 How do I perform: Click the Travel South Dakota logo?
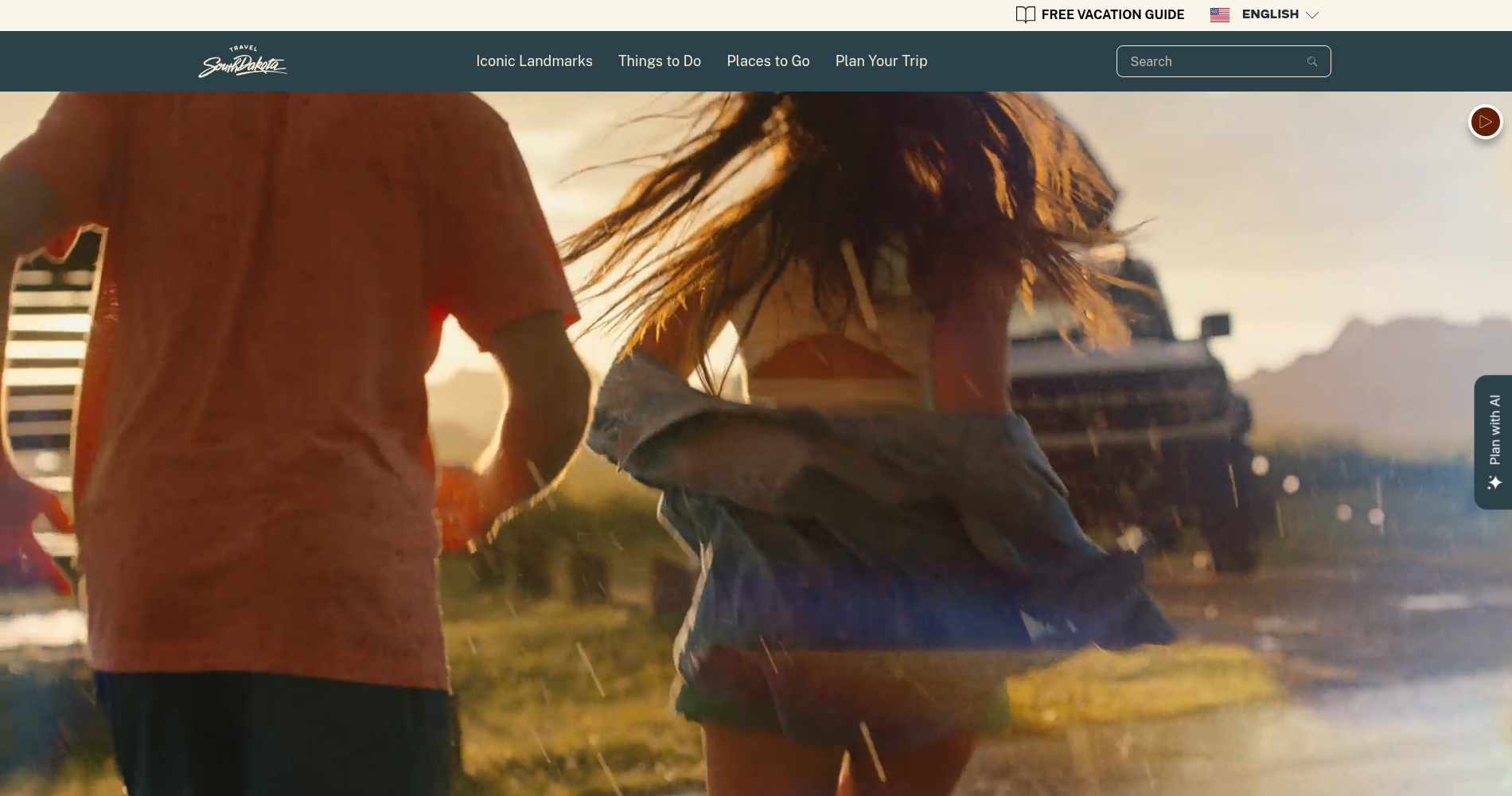(243, 61)
